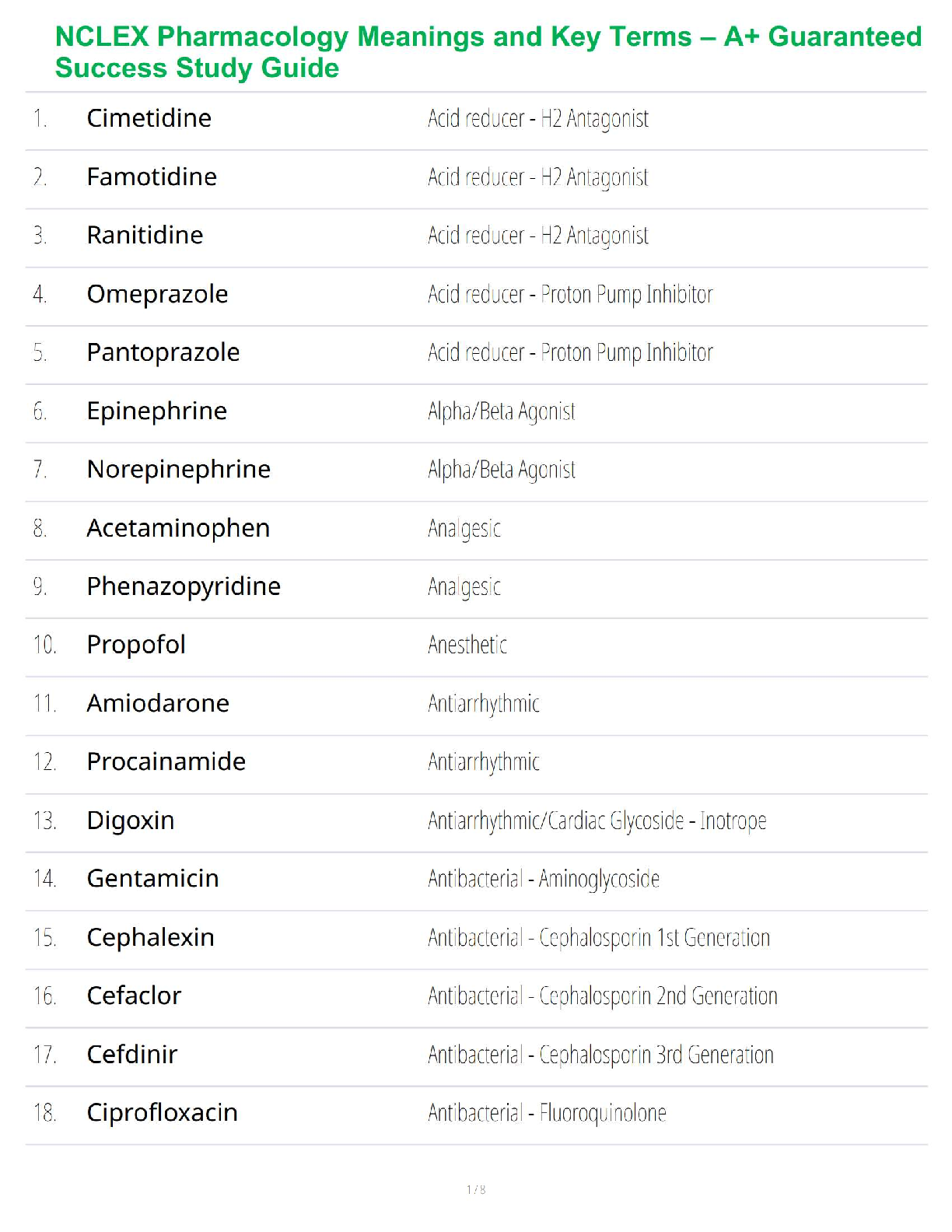Click the term Famotidine

(x=152, y=177)
